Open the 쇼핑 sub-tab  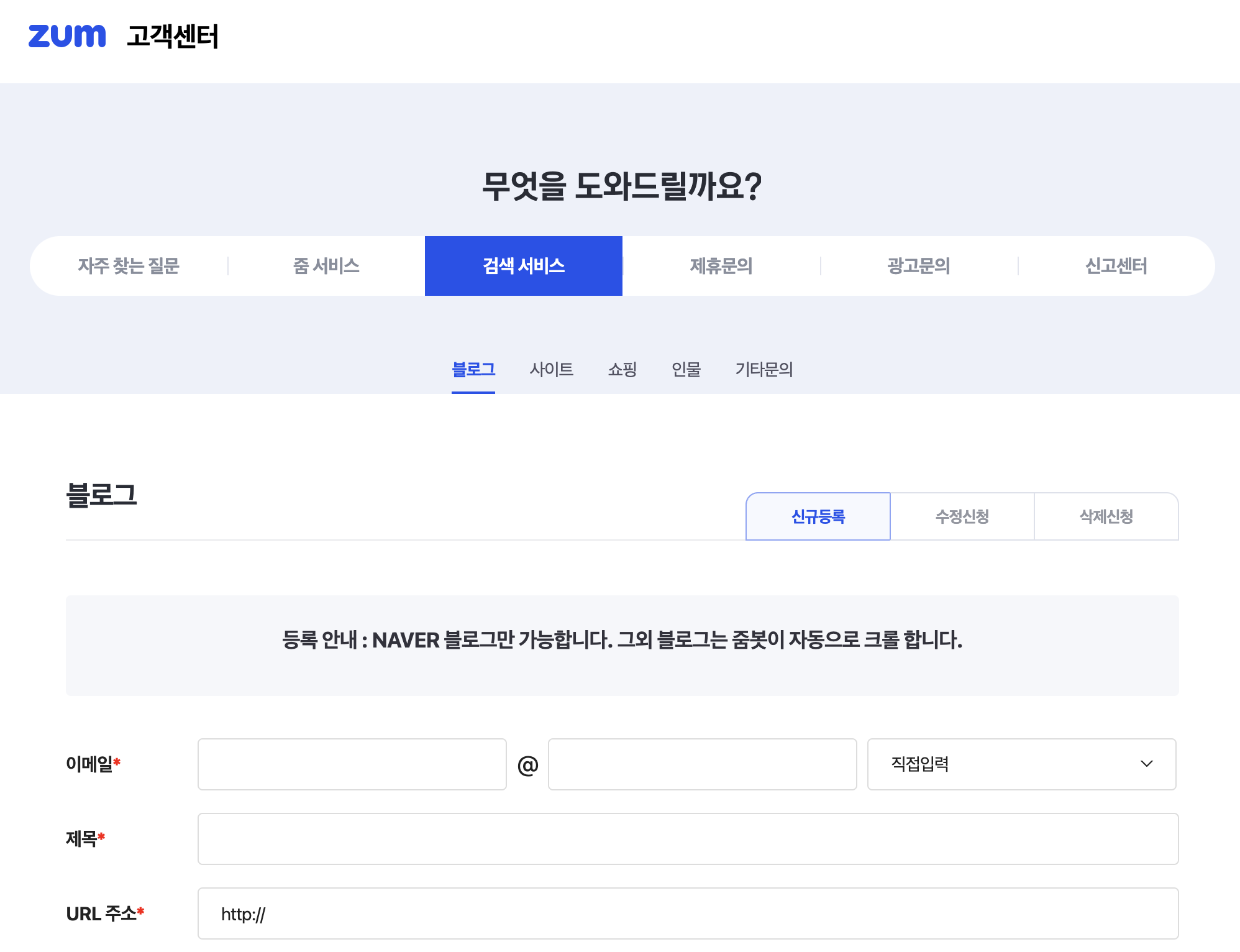pos(622,369)
